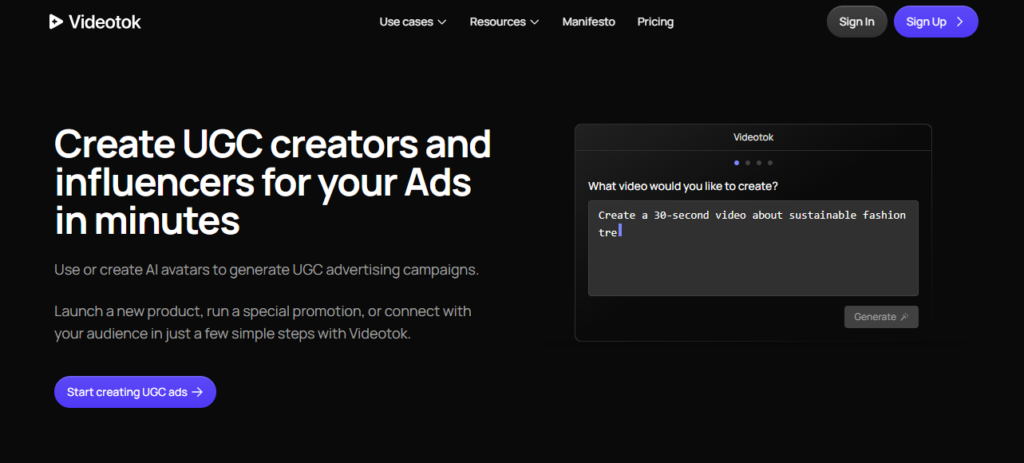
Task: Click Start creating UGC ads button
Action: pos(135,392)
